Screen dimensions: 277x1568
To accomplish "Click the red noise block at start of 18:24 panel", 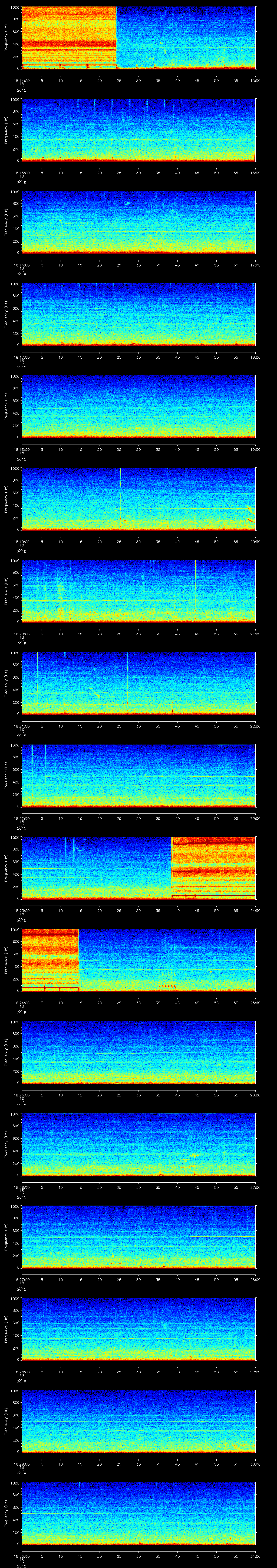I will coord(50,960).
